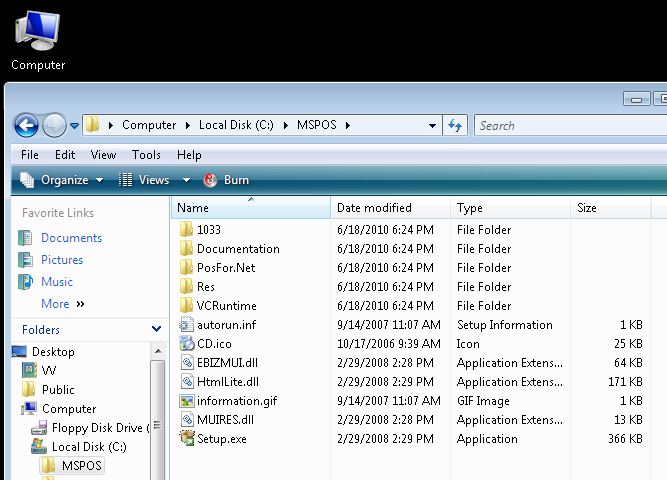
Task: Click the folder tree scroll up arrow
Action: [x=158, y=351]
